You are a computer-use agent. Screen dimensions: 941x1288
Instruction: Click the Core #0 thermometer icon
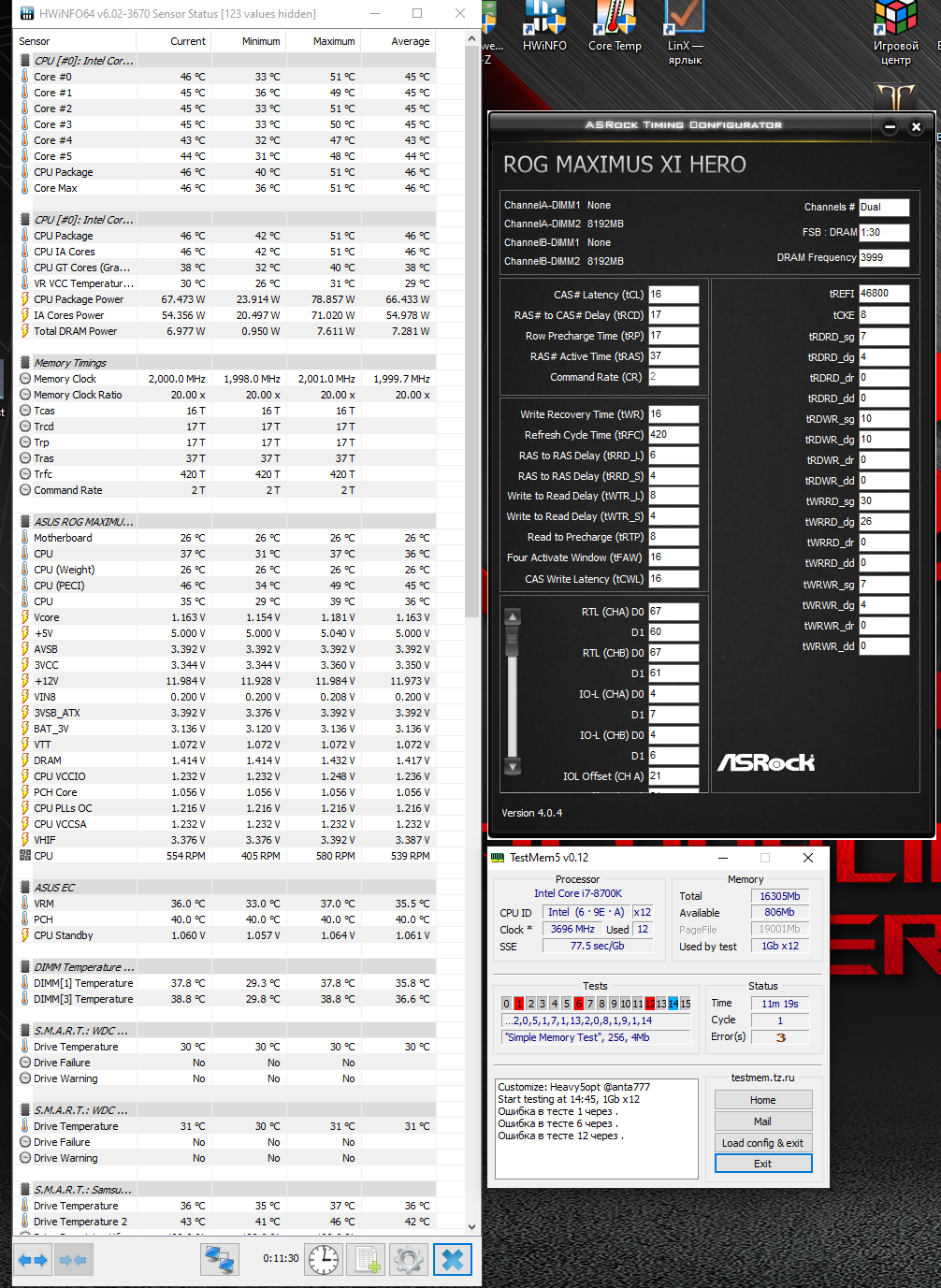click(x=25, y=77)
